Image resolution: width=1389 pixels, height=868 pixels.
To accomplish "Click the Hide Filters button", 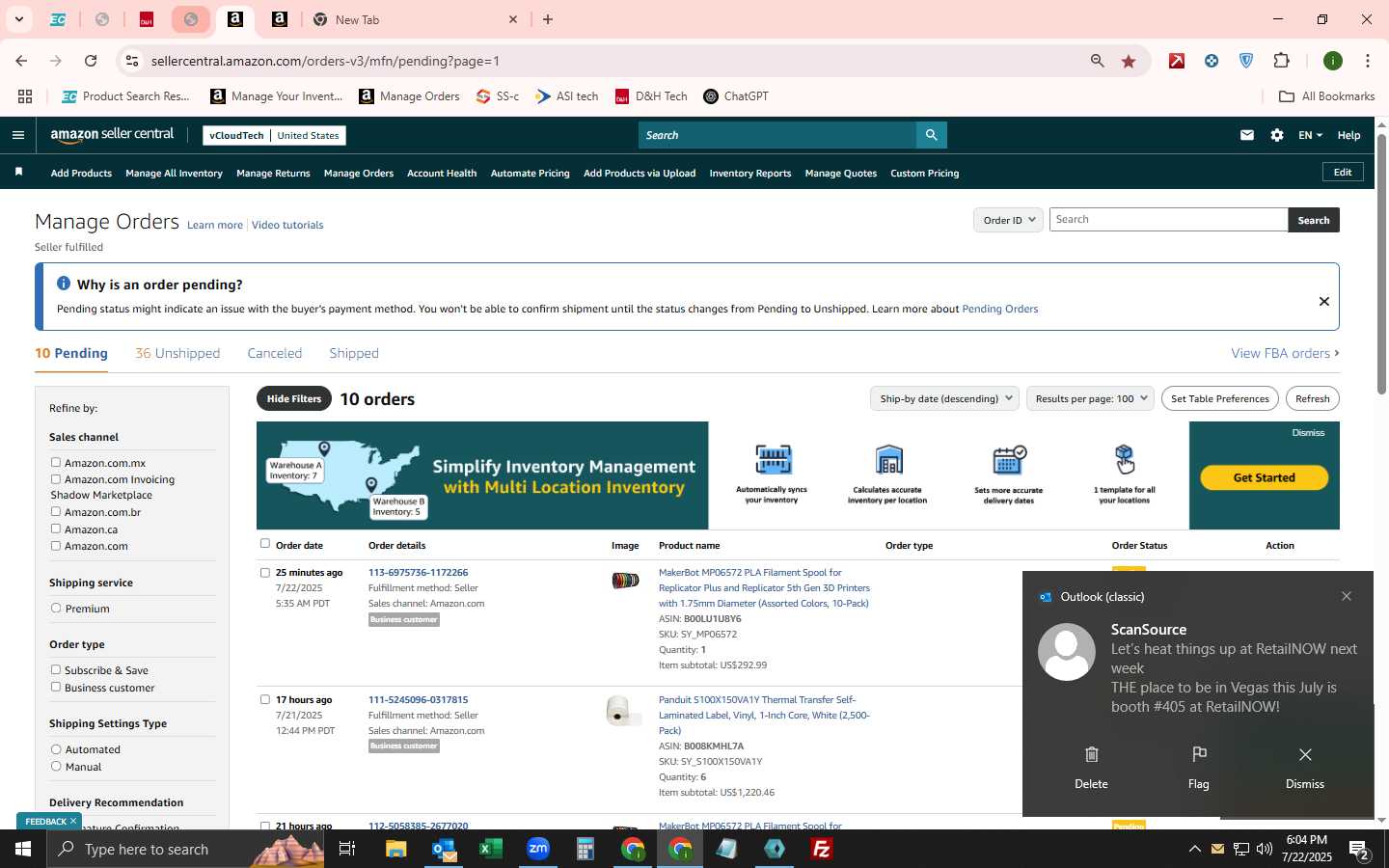I will (294, 398).
